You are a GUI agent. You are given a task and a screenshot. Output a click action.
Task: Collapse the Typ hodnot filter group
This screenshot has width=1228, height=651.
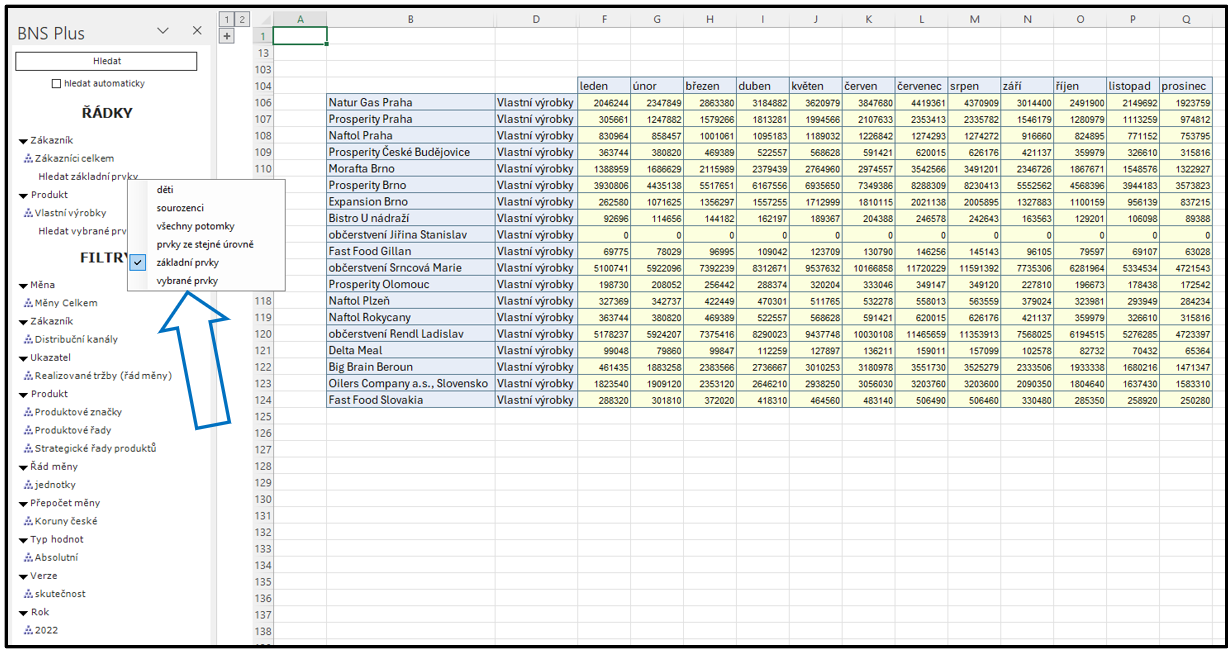pyautogui.click(x=23, y=539)
